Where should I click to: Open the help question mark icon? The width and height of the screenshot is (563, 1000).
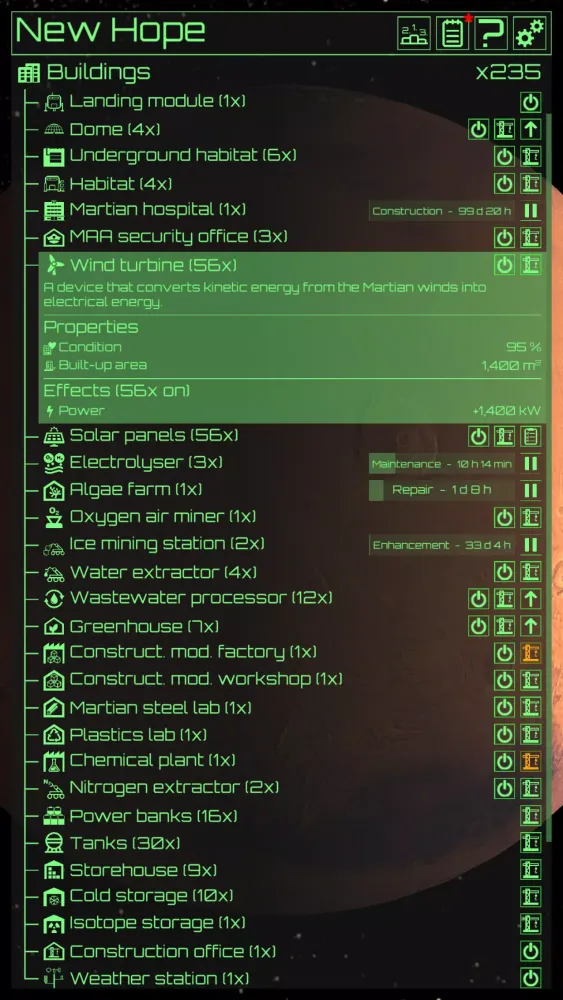click(492, 34)
